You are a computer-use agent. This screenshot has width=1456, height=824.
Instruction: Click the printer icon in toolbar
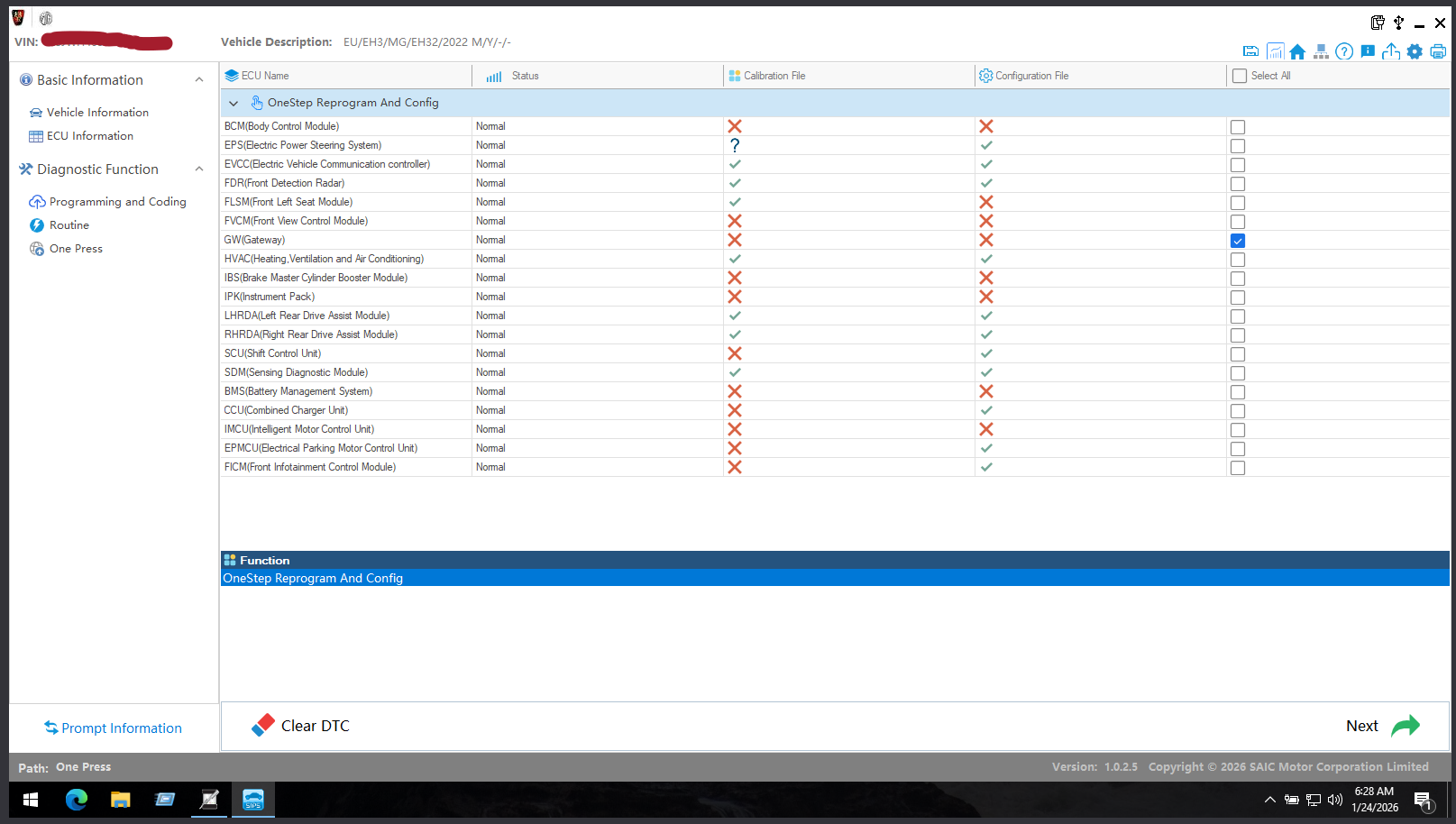[x=1438, y=51]
